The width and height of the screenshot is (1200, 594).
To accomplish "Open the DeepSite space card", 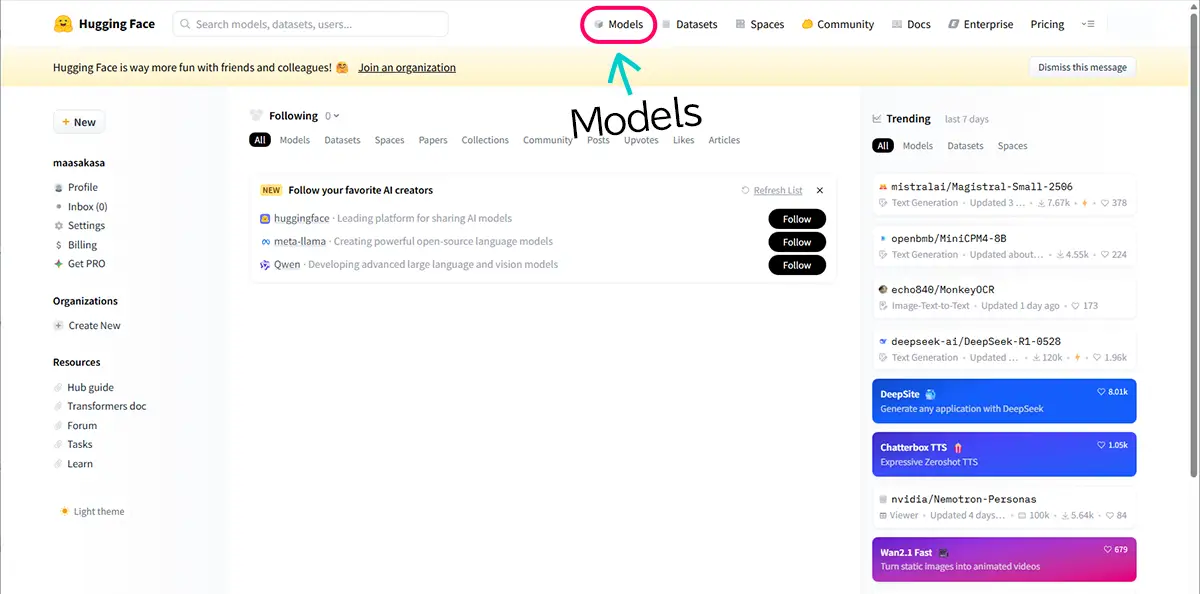I will (x=1004, y=401).
